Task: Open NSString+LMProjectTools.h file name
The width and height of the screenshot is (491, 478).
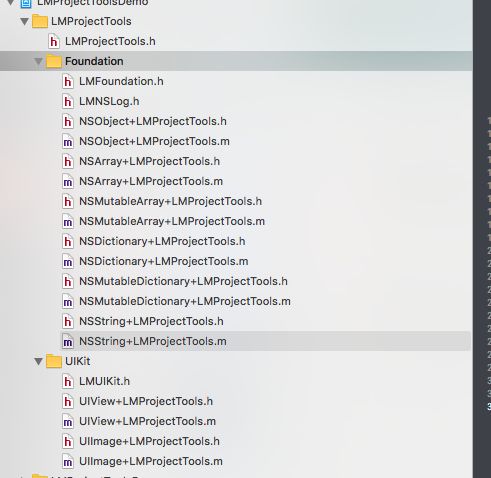Action: click(151, 321)
